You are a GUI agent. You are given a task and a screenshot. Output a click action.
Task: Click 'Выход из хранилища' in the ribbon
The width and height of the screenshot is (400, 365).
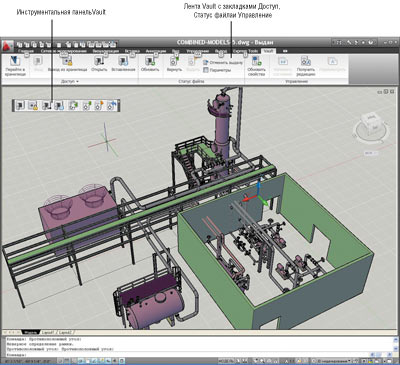(67, 64)
